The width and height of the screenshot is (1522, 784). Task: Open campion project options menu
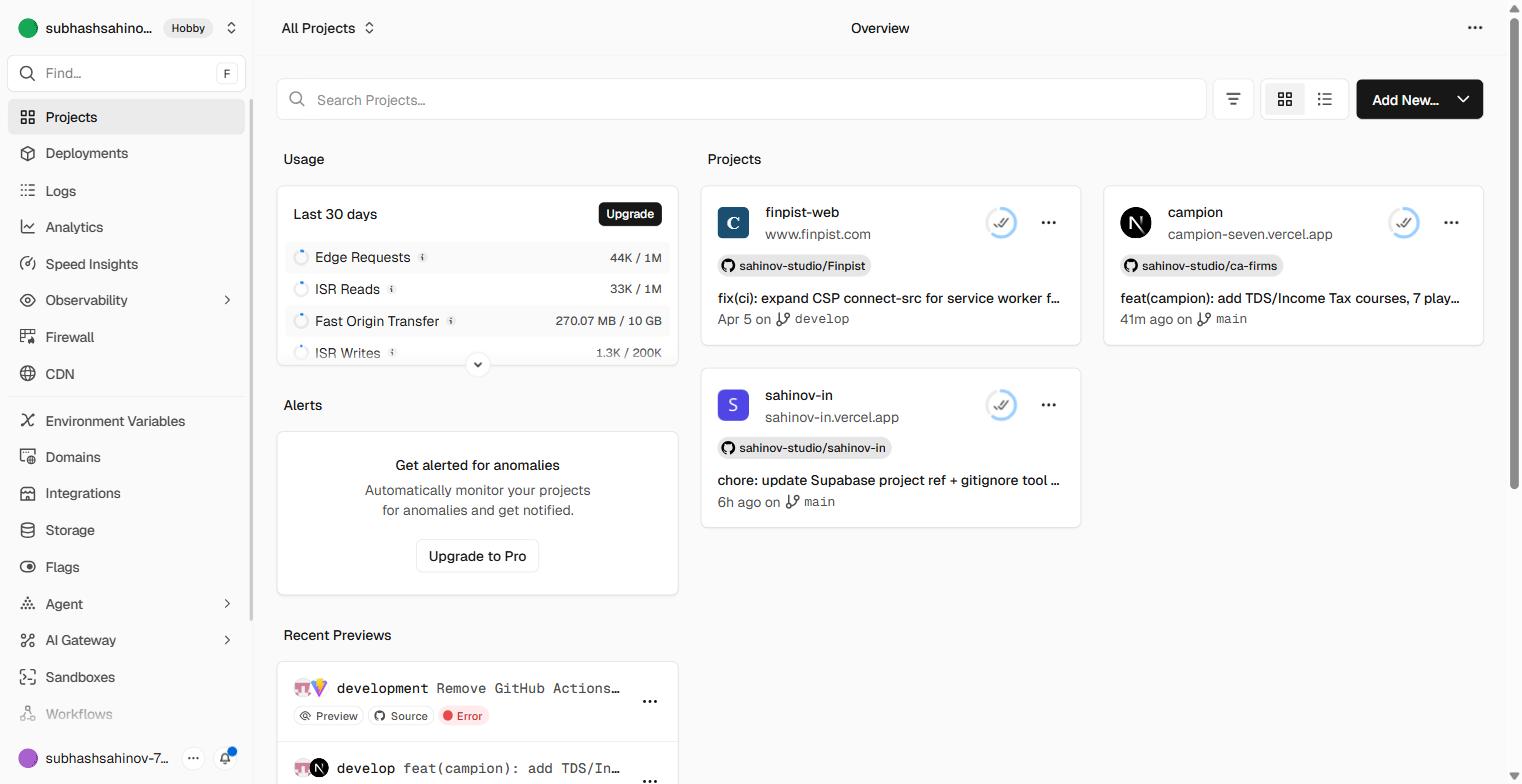1451,222
